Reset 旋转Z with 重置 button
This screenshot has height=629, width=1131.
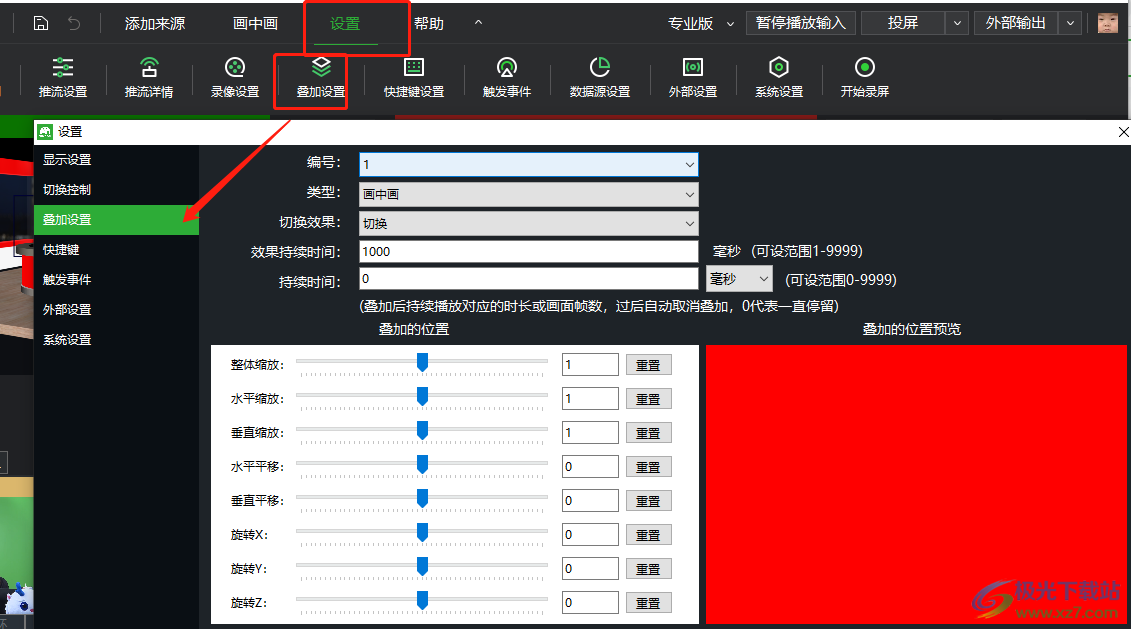click(648, 602)
